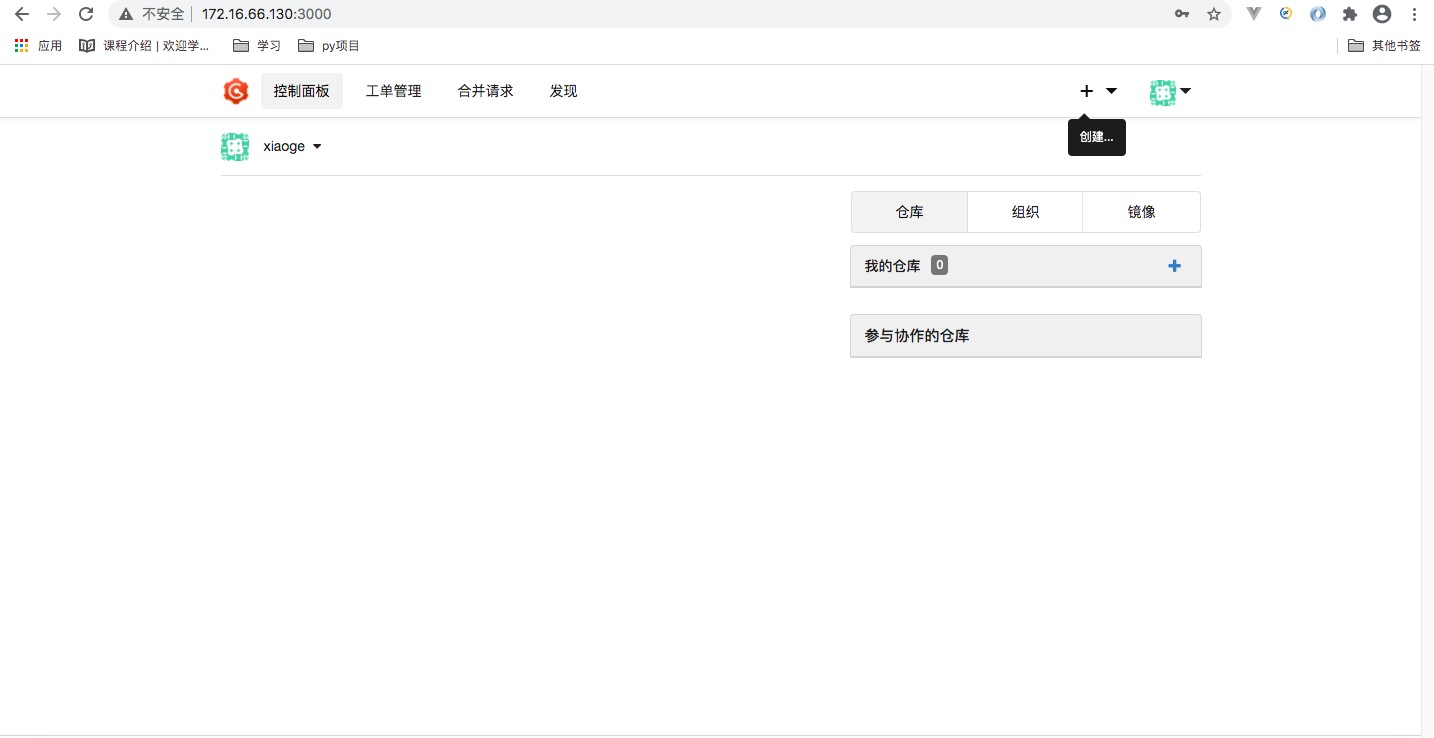Open the 合并请求 page
This screenshot has height=738, width=1434.
[x=484, y=90]
